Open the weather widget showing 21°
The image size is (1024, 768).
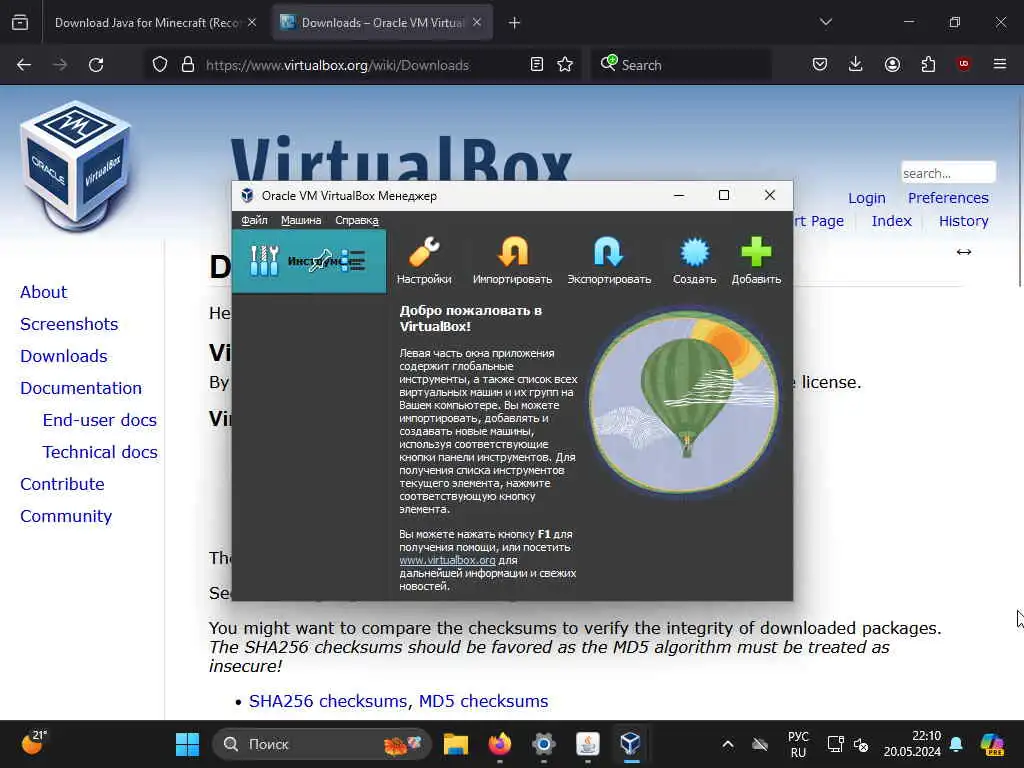[x=33, y=743]
